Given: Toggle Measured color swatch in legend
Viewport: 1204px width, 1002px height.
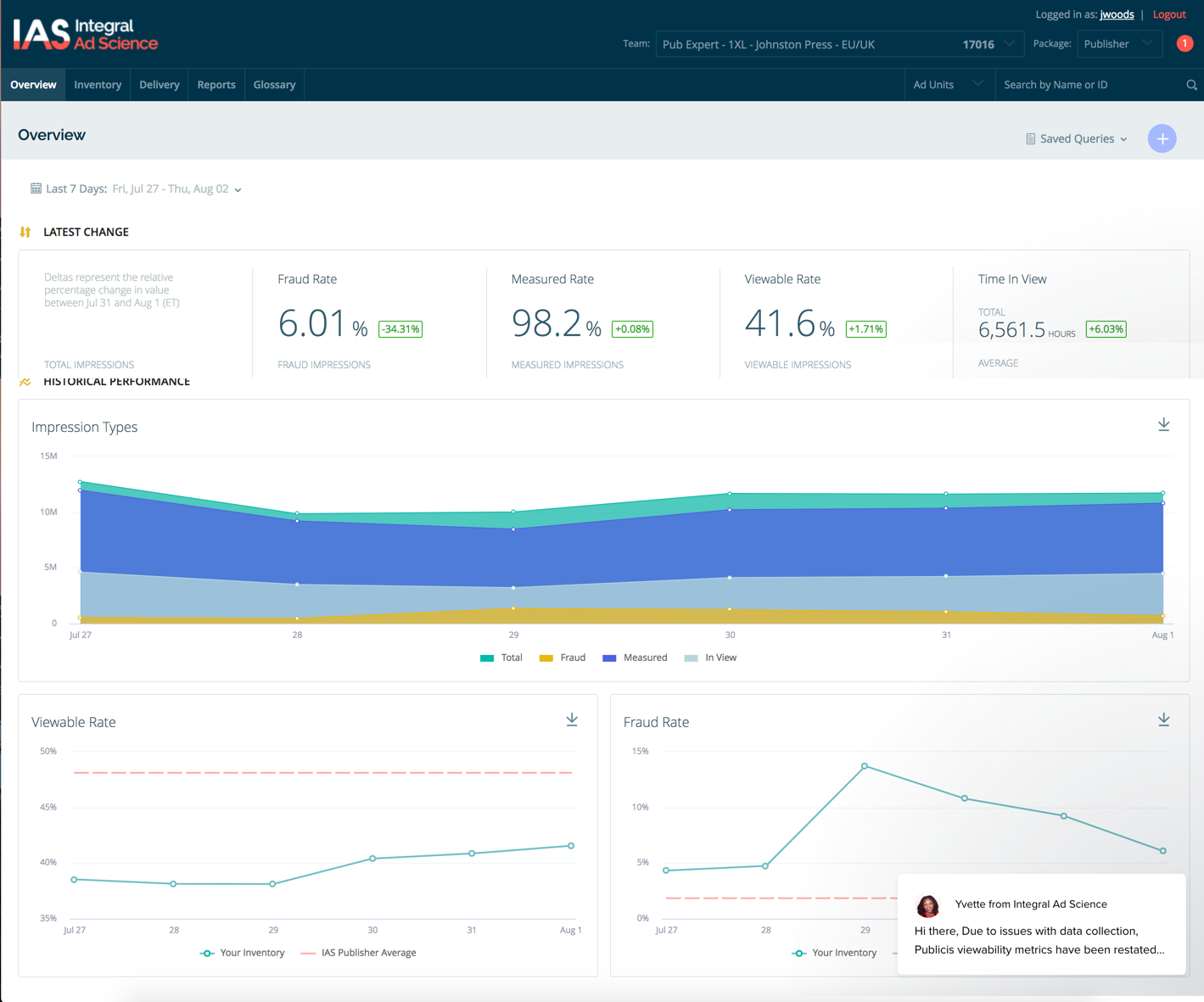Looking at the screenshot, I should 609,658.
